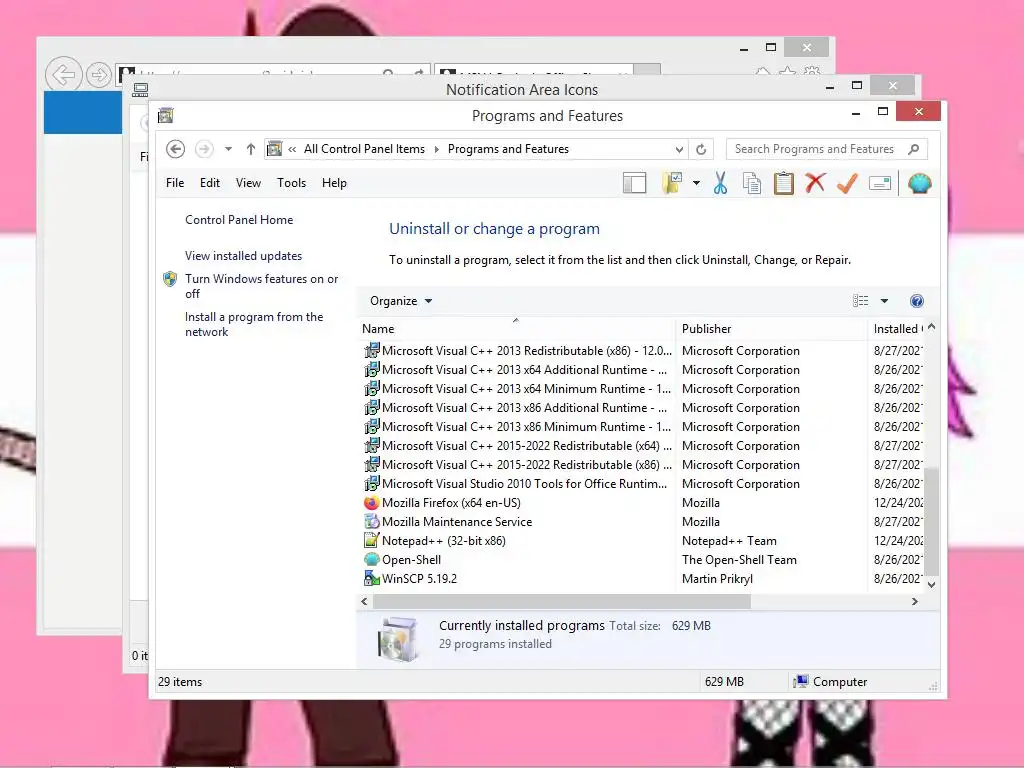The width and height of the screenshot is (1024, 768).
Task: Select Microsoft Visual C++ 2013 Redistributable (x86) row
Action: click(643, 351)
